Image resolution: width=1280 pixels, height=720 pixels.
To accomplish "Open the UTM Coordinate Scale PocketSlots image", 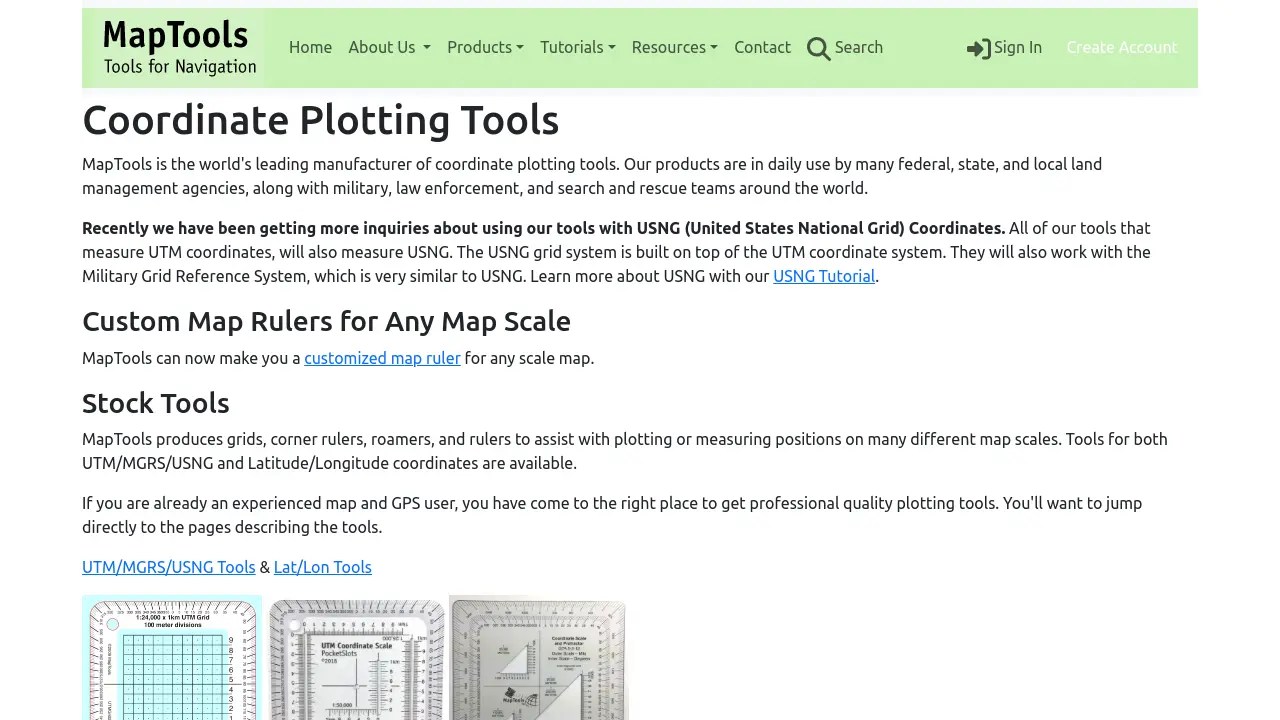I will (x=356, y=659).
